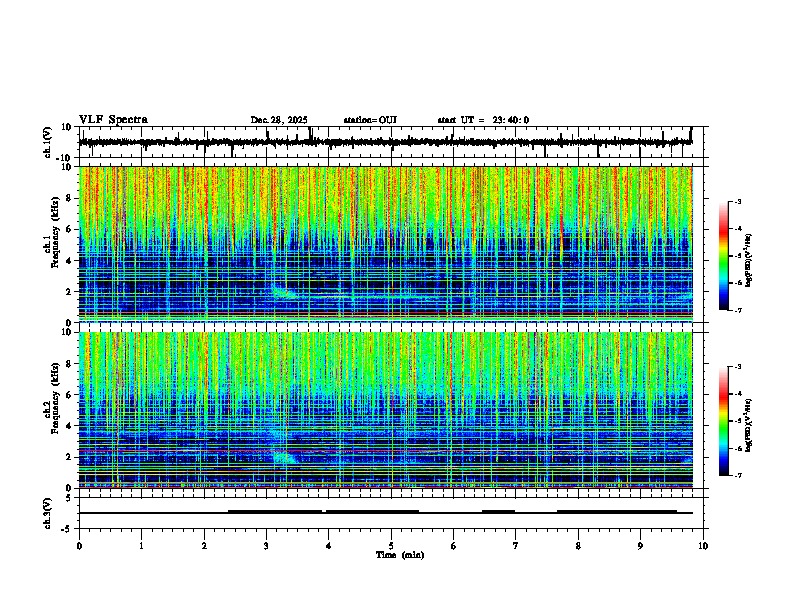Select the date text "Dec. 28, 2025"
Screen dimensions: 792x612
point(279,120)
